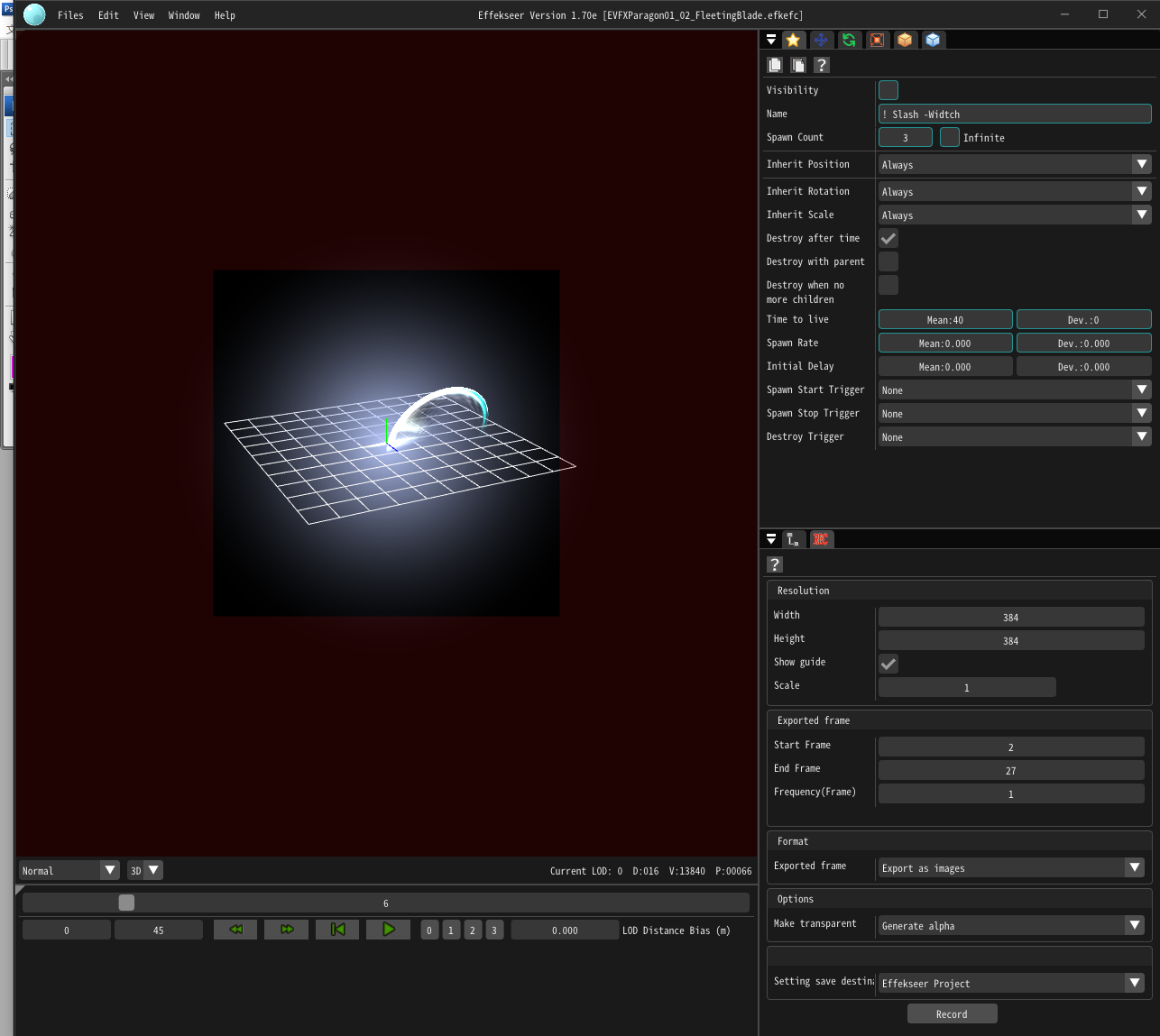This screenshot has height=1036, width=1160.
Task: Click the step forward playback button
Action: click(x=287, y=930)
